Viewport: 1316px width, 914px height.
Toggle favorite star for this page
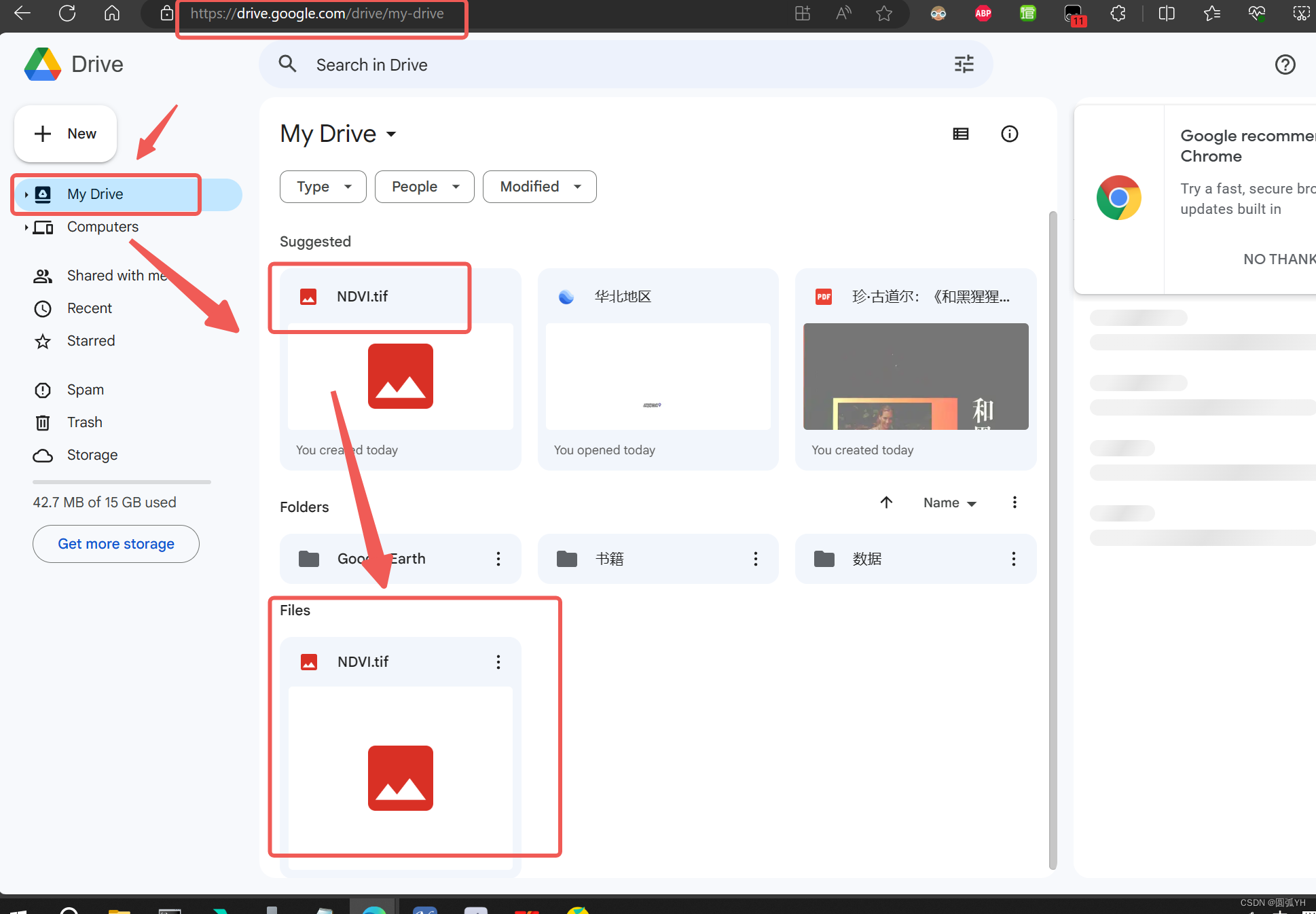coord(883,13)
